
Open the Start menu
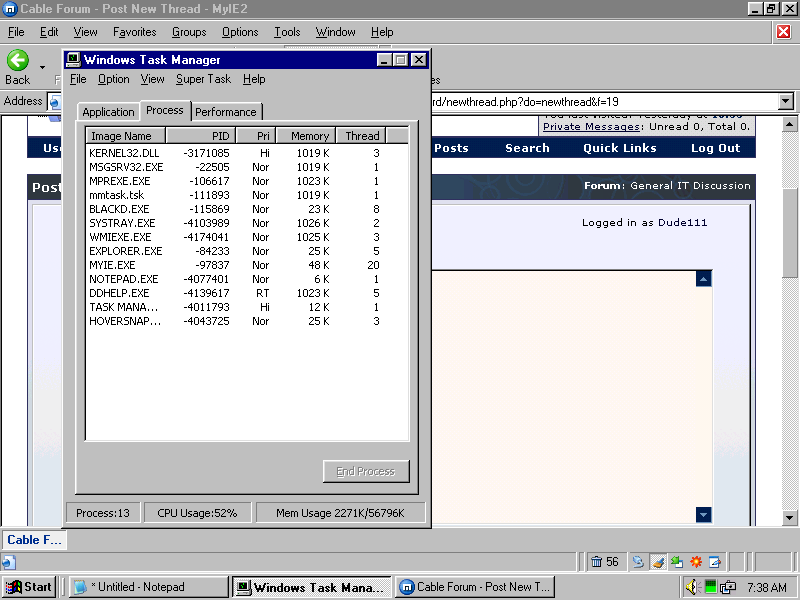29,587
